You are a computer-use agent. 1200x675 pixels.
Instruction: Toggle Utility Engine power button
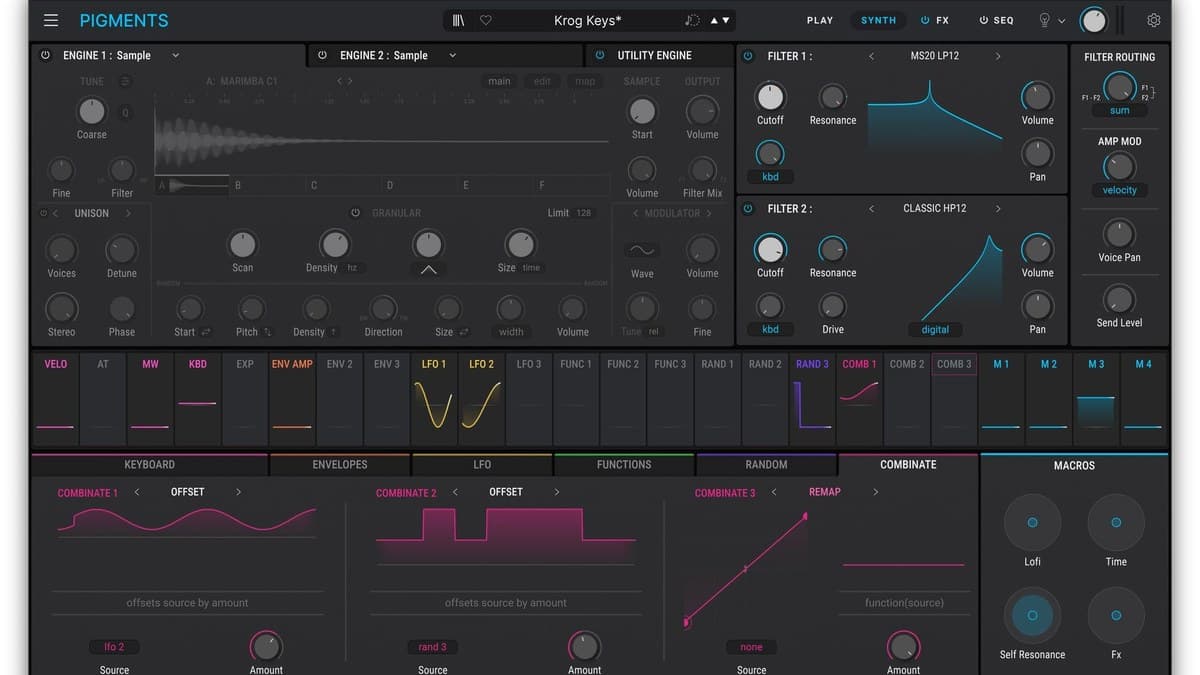click(x=600, y=55)
